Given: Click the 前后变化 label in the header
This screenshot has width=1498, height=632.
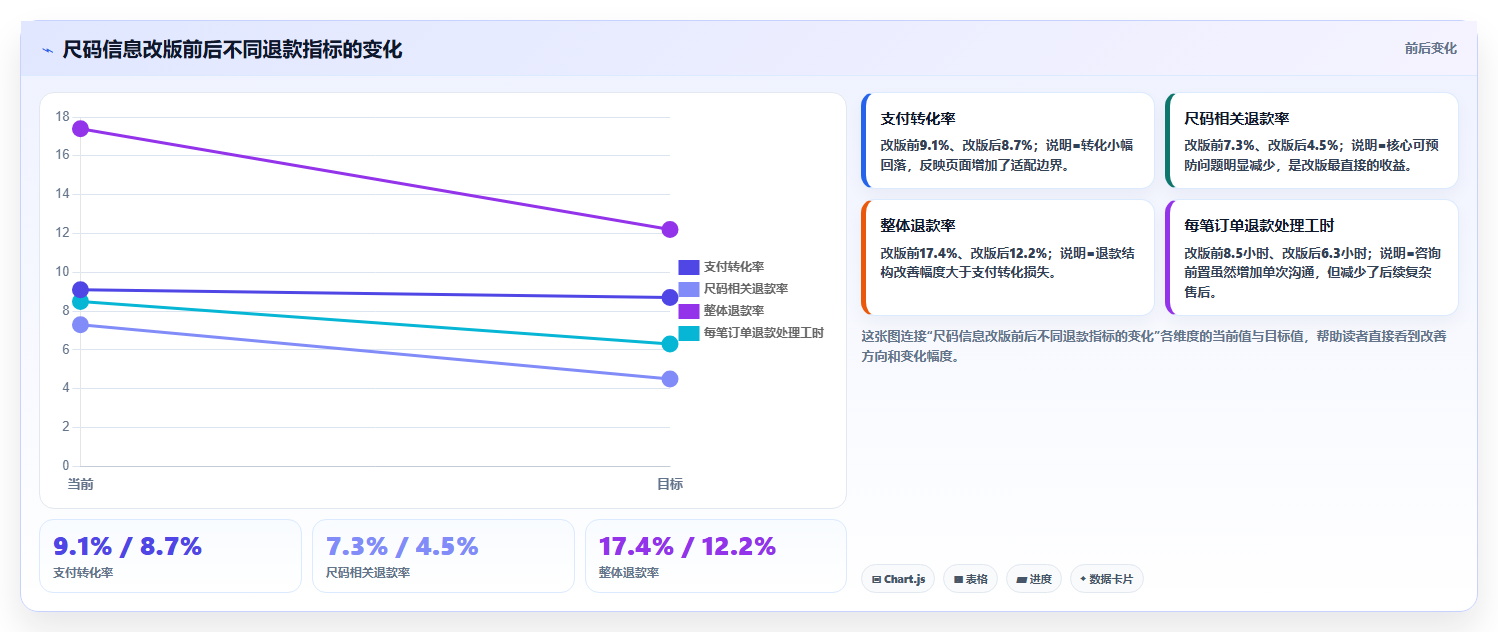Looking at the screenshot, I should coord(1430,48).
